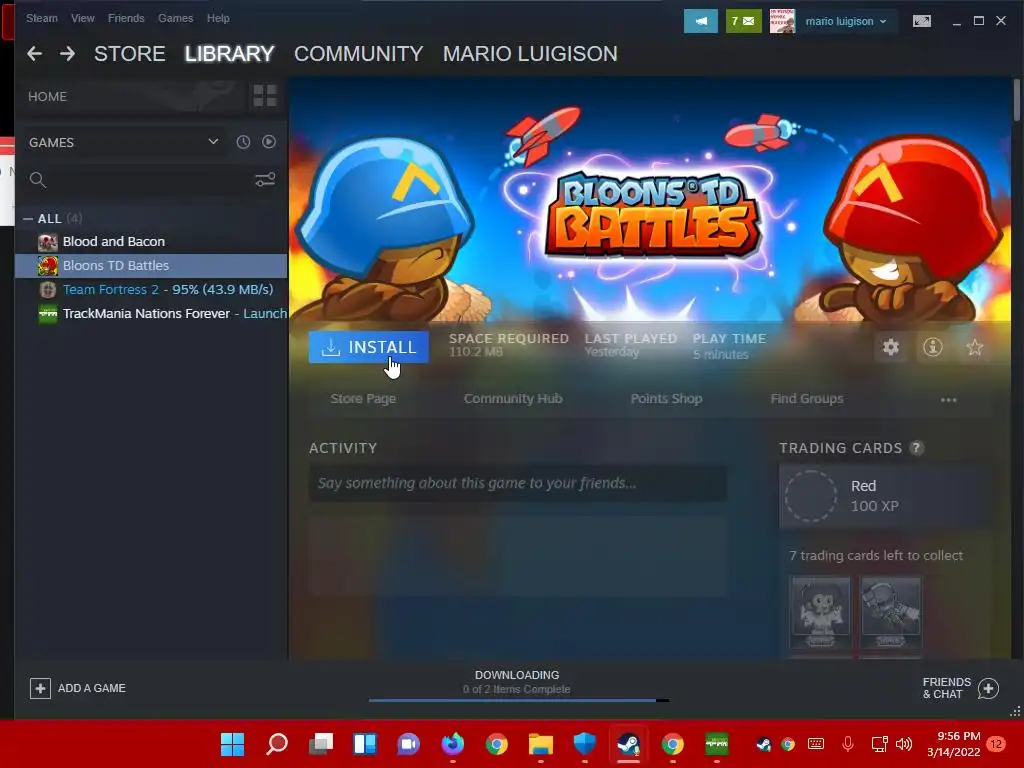1024x768 pixels.
Task: Switch to Big Picture mode icon
Action: (x=921, y=21)
